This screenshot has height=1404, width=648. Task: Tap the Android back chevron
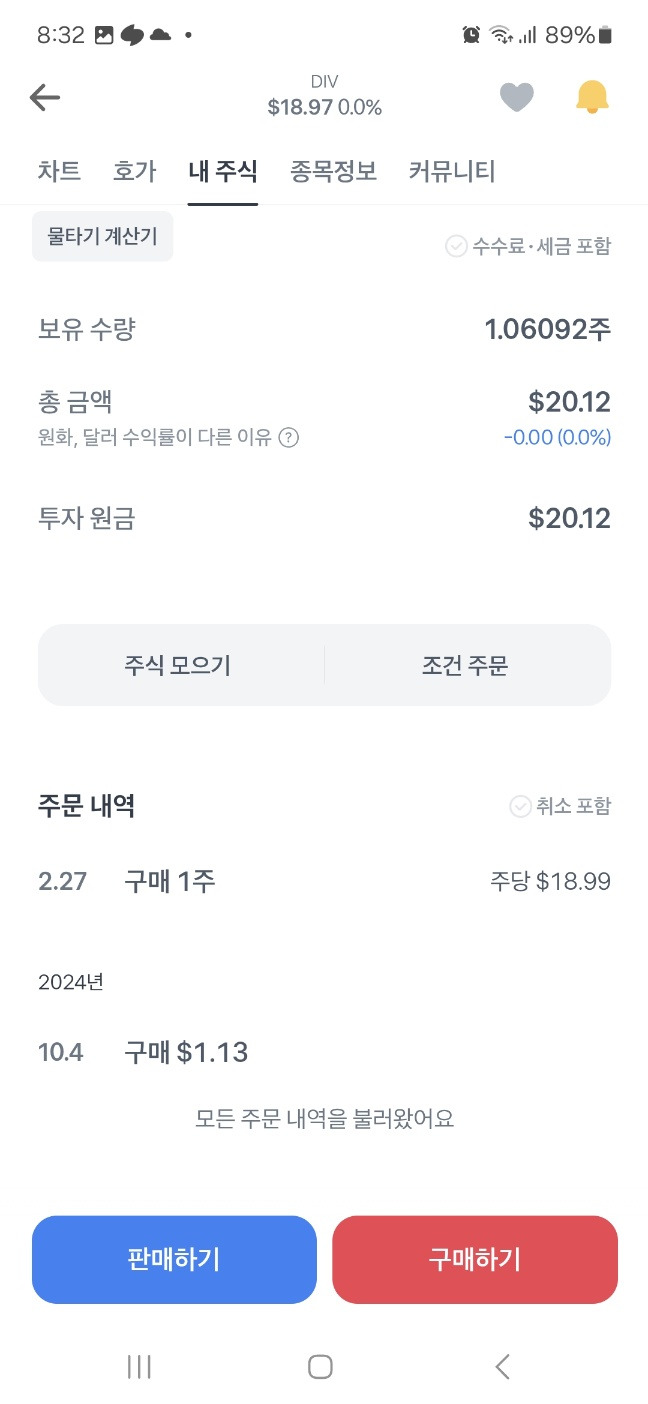pyautogui.click(x=503, y=1367)
